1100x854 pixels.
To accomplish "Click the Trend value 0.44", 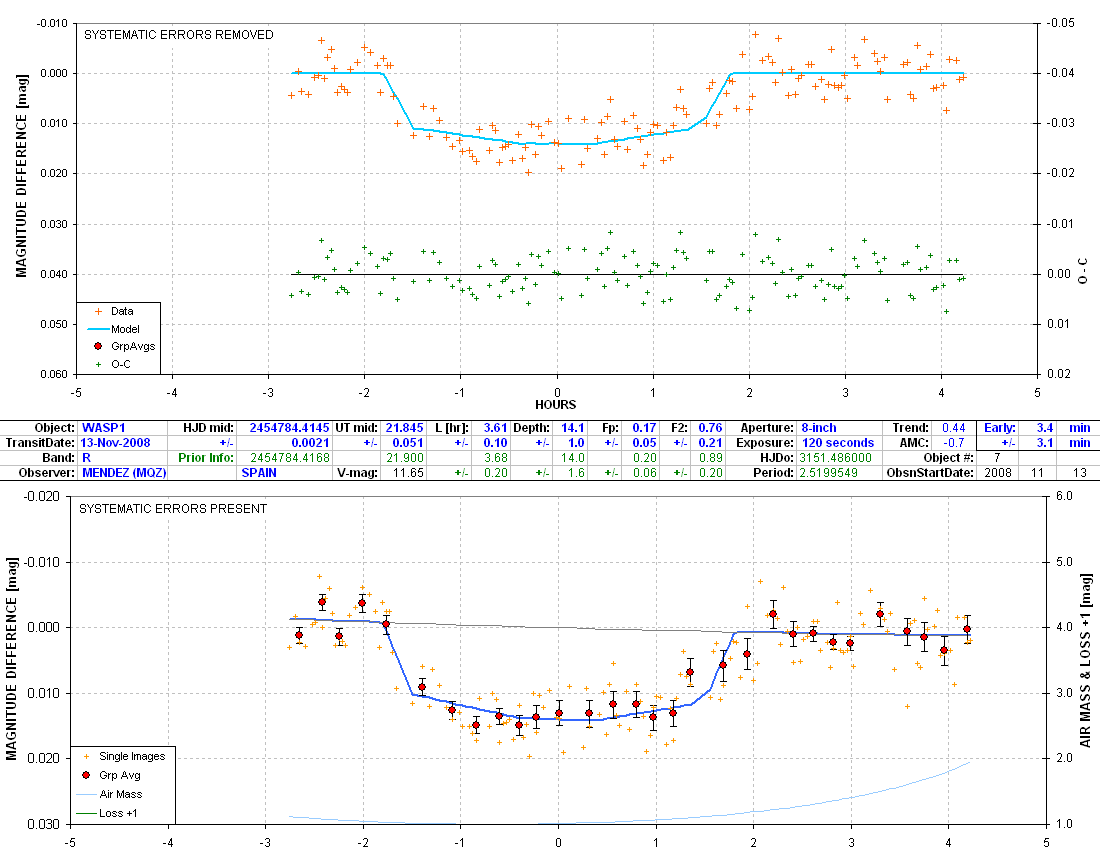I will [954, 428].
